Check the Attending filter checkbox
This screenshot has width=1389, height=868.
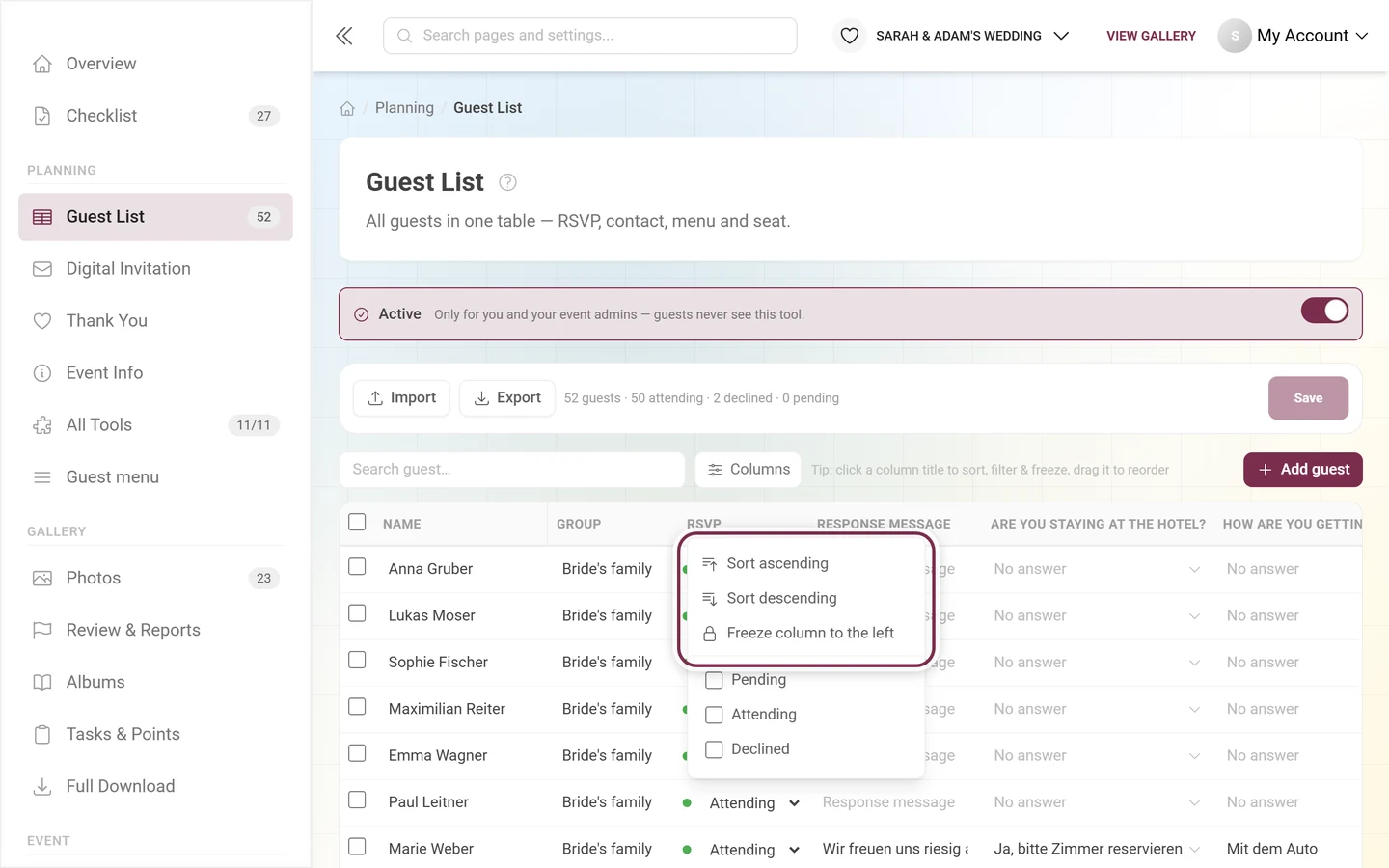714,715
